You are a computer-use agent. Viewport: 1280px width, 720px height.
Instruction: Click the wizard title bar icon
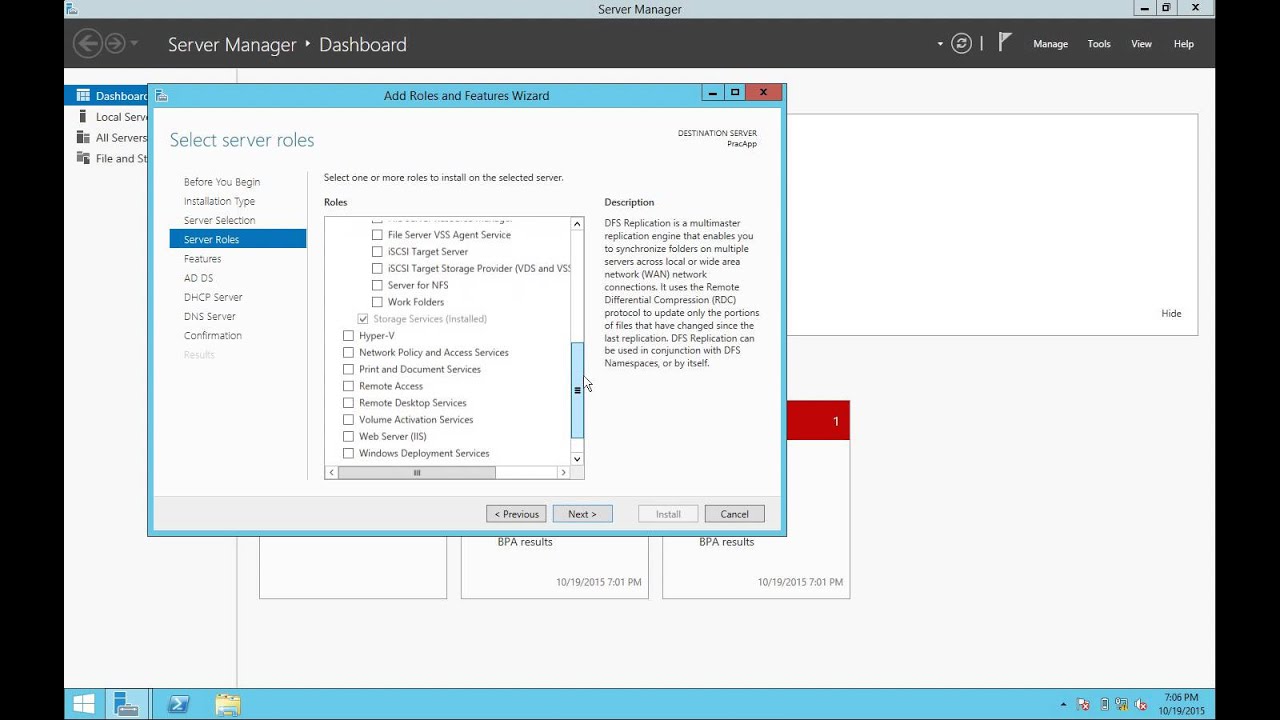161,96
